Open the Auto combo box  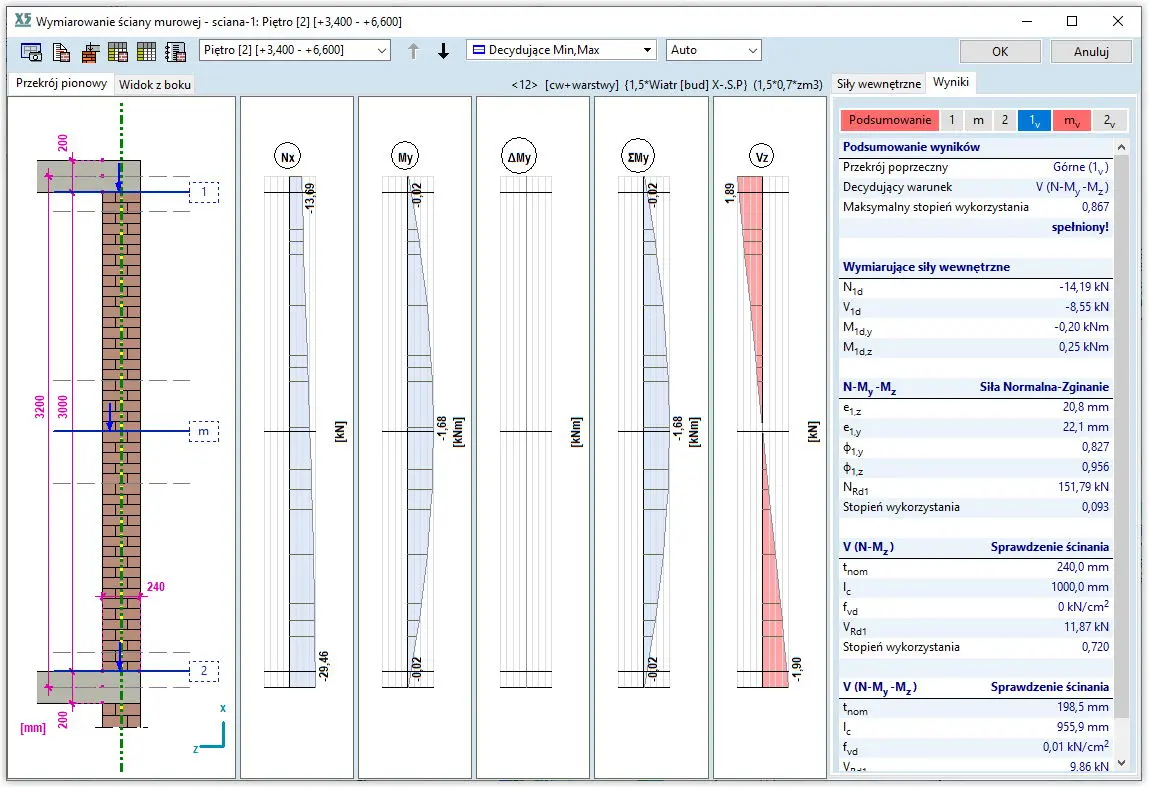click(x=713, y=50)
